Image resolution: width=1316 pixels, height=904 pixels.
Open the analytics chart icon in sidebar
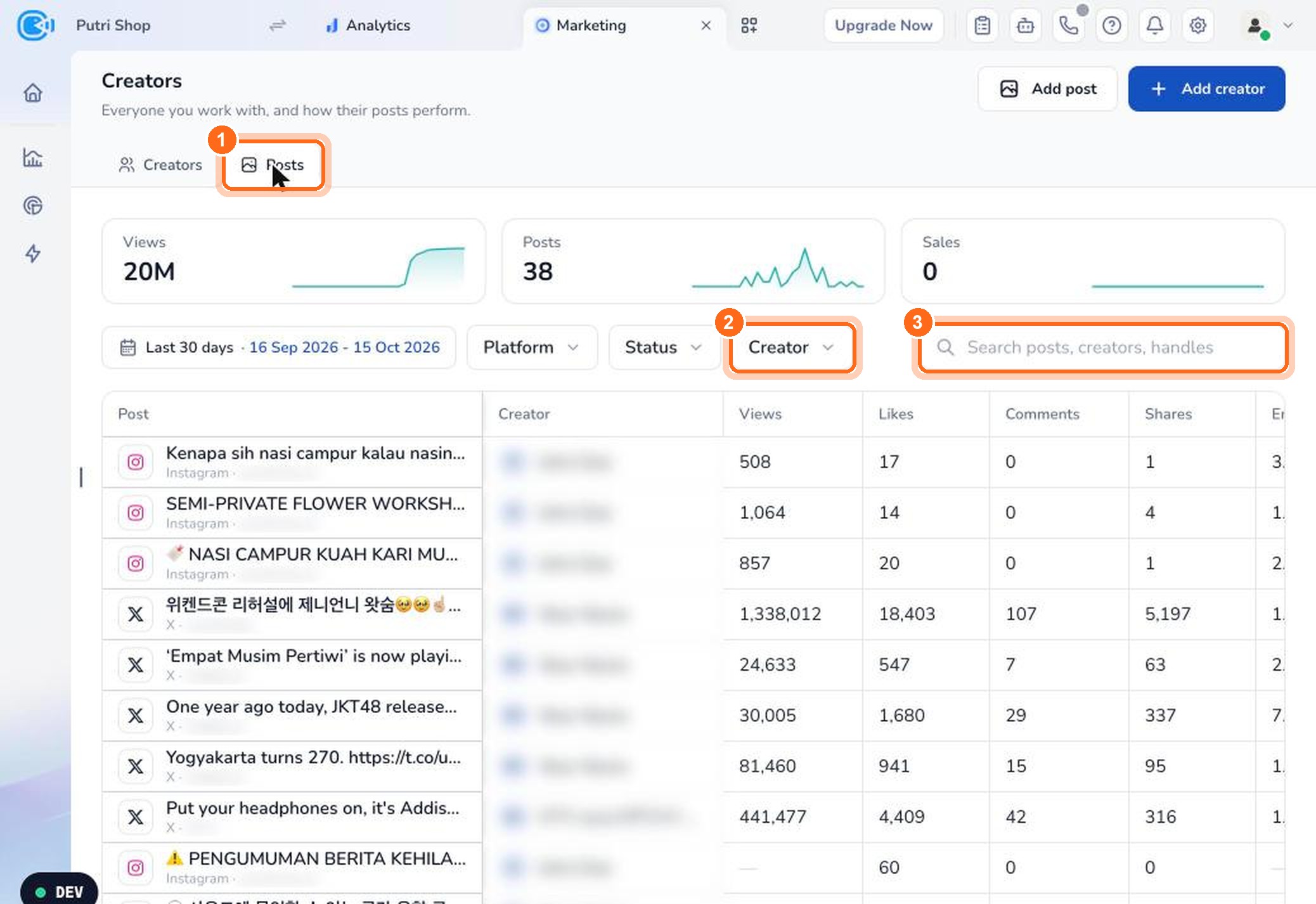(33, 157)
